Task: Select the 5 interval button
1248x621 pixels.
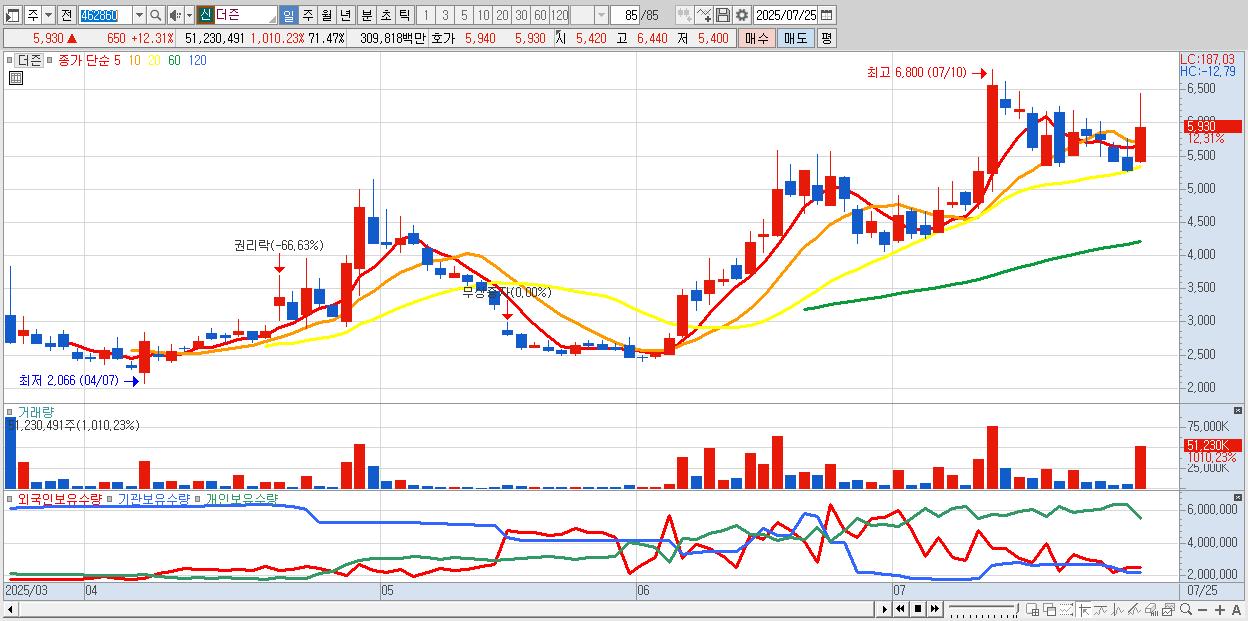Action: point(464,15)
